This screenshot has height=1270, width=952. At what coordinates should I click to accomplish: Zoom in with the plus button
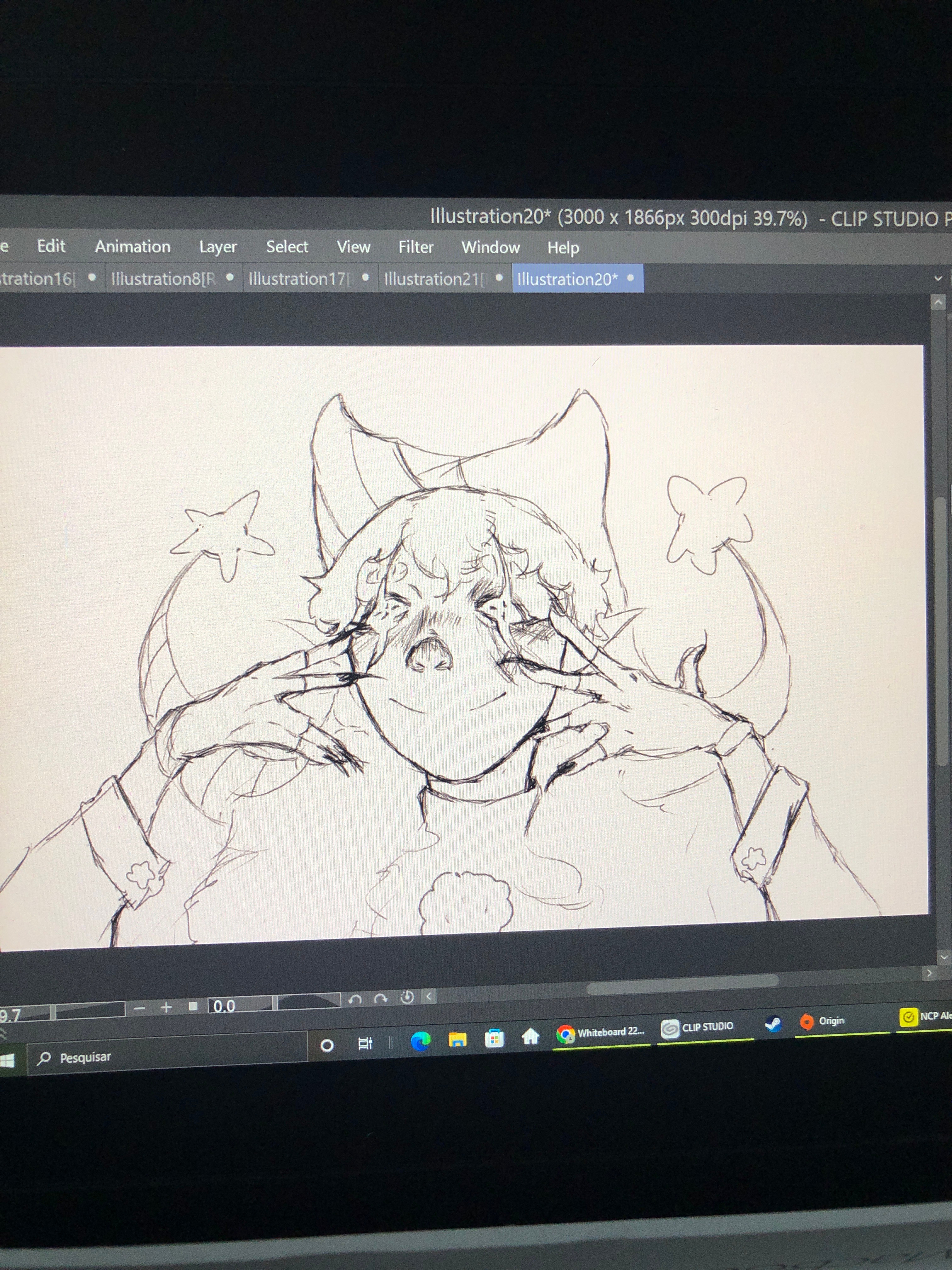click(x=167, y=1007)
